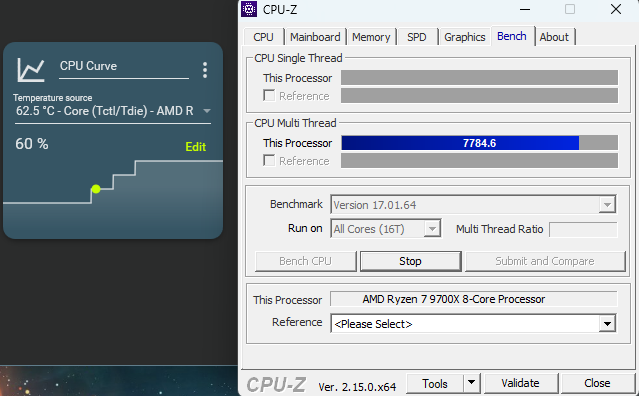
Task: Enable Single Thread Reference checkbox
Action: (x=269, y=95)
